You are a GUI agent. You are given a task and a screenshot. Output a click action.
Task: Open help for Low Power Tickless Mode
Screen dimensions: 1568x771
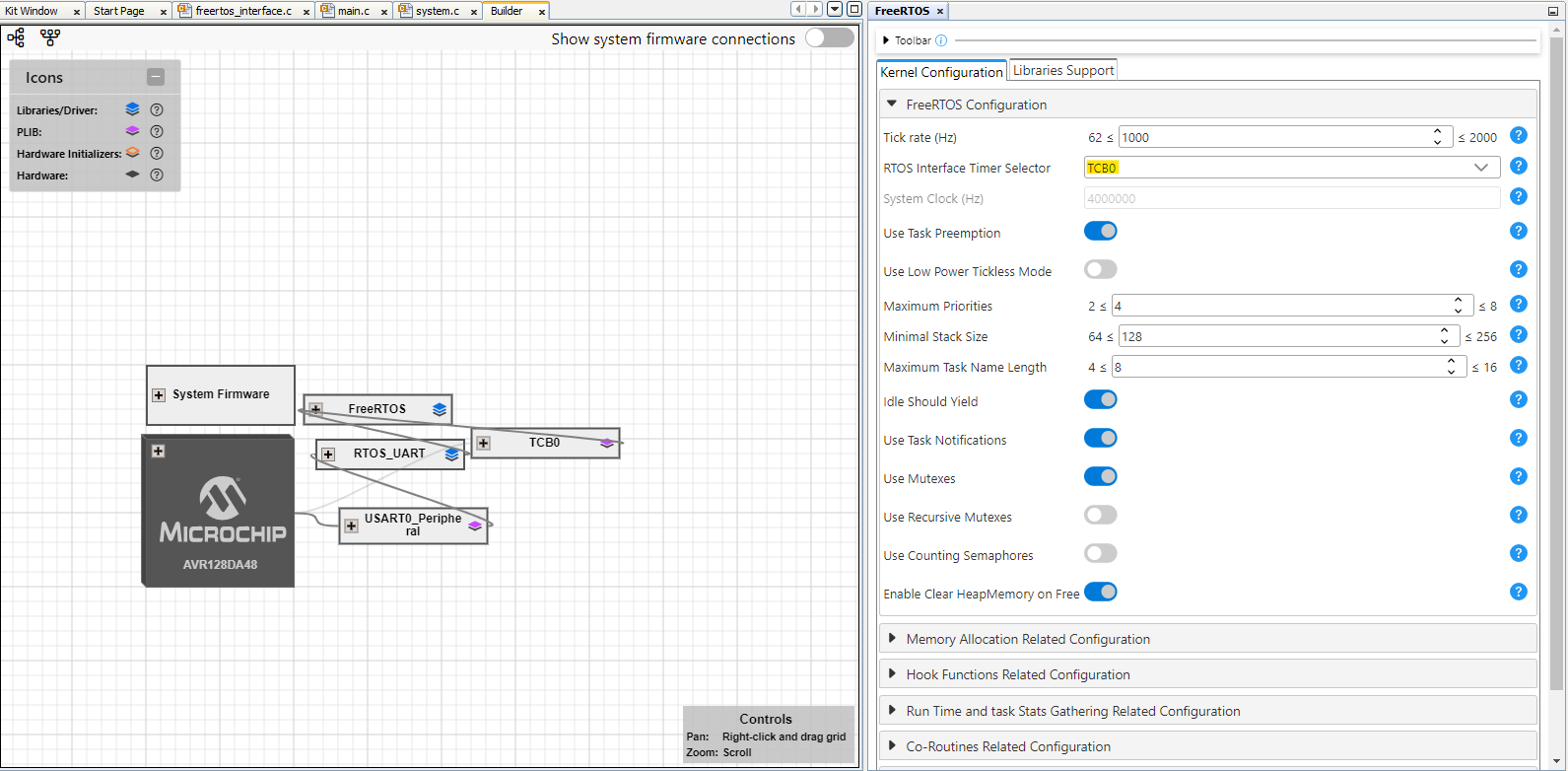[1519, 269]
